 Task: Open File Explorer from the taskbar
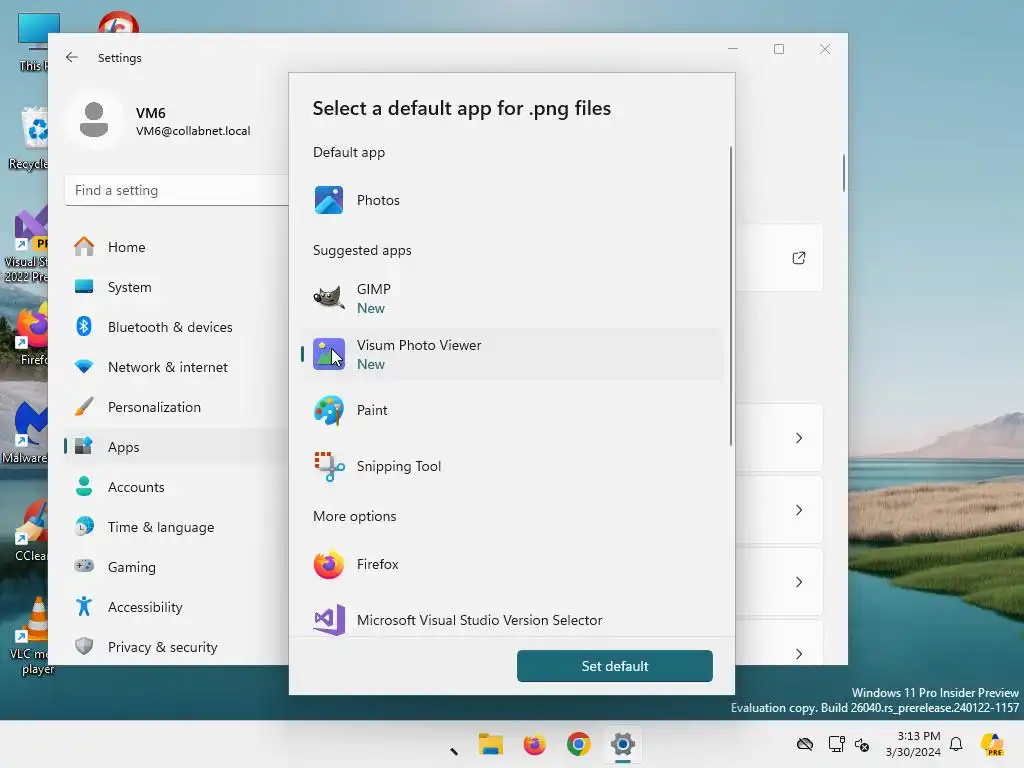point(490,744)
